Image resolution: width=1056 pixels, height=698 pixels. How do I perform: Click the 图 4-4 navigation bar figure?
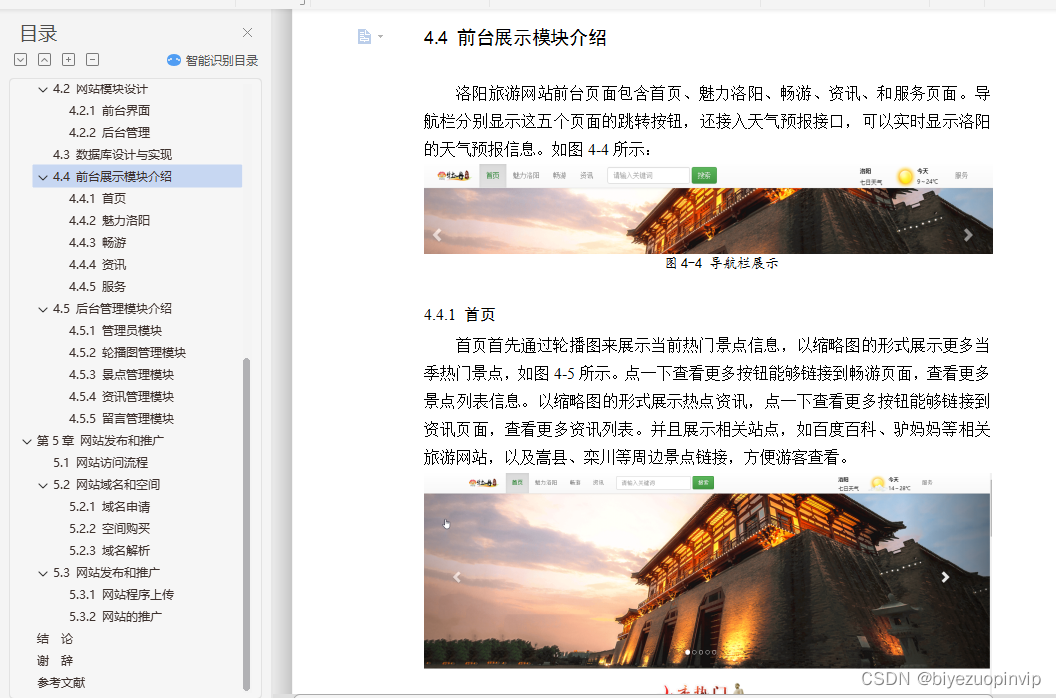(x=708, y=209)
